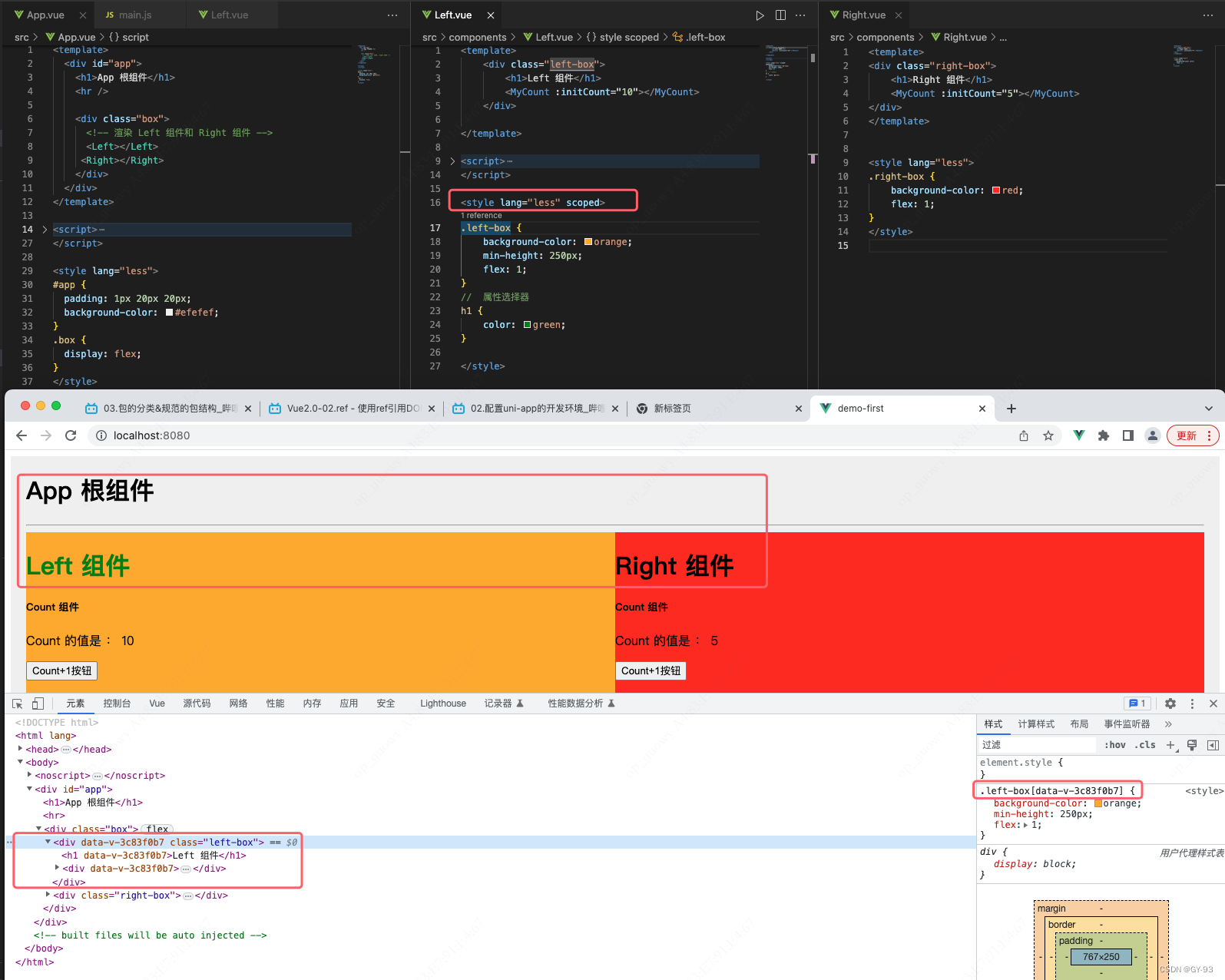Viewport: 1225px width, 980px height.
Task: Switch to the 控制台 console tab
Action: coord(117,704)
